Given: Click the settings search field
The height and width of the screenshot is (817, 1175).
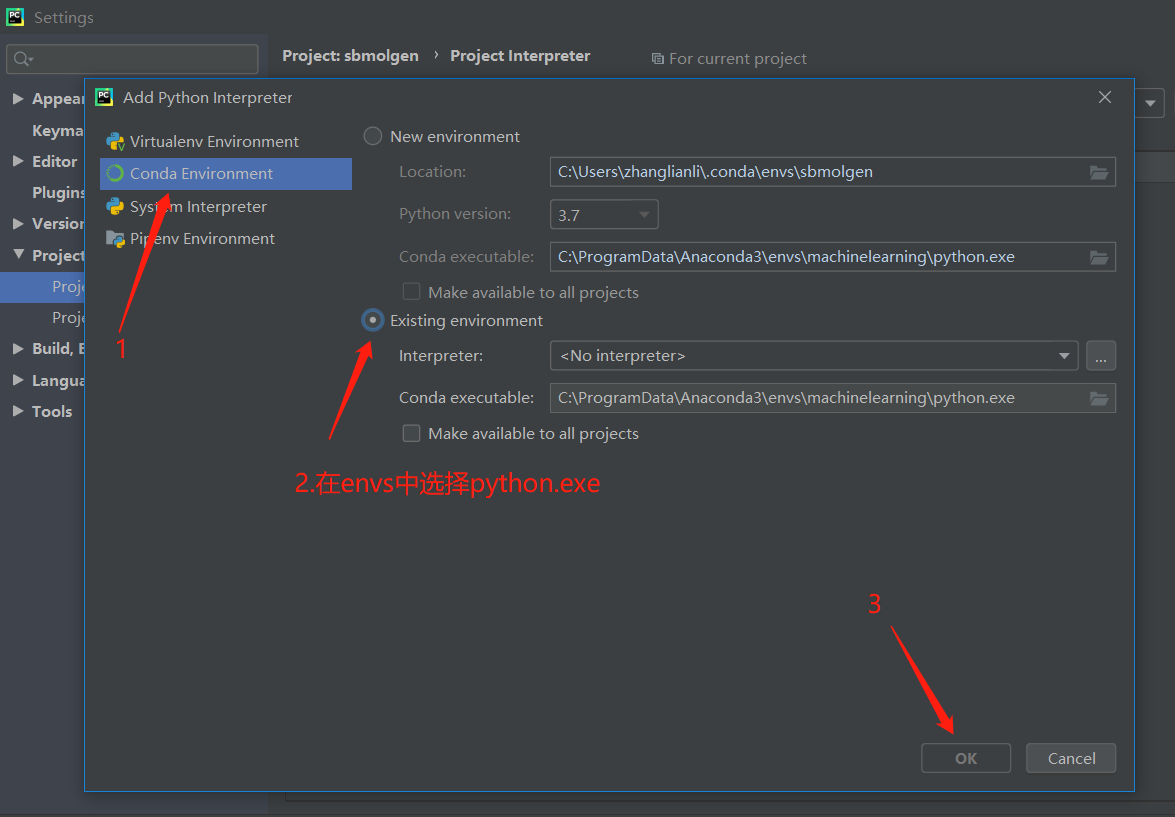Looking at the screenshot, I should pyautogui.click(x=132, y=58).
